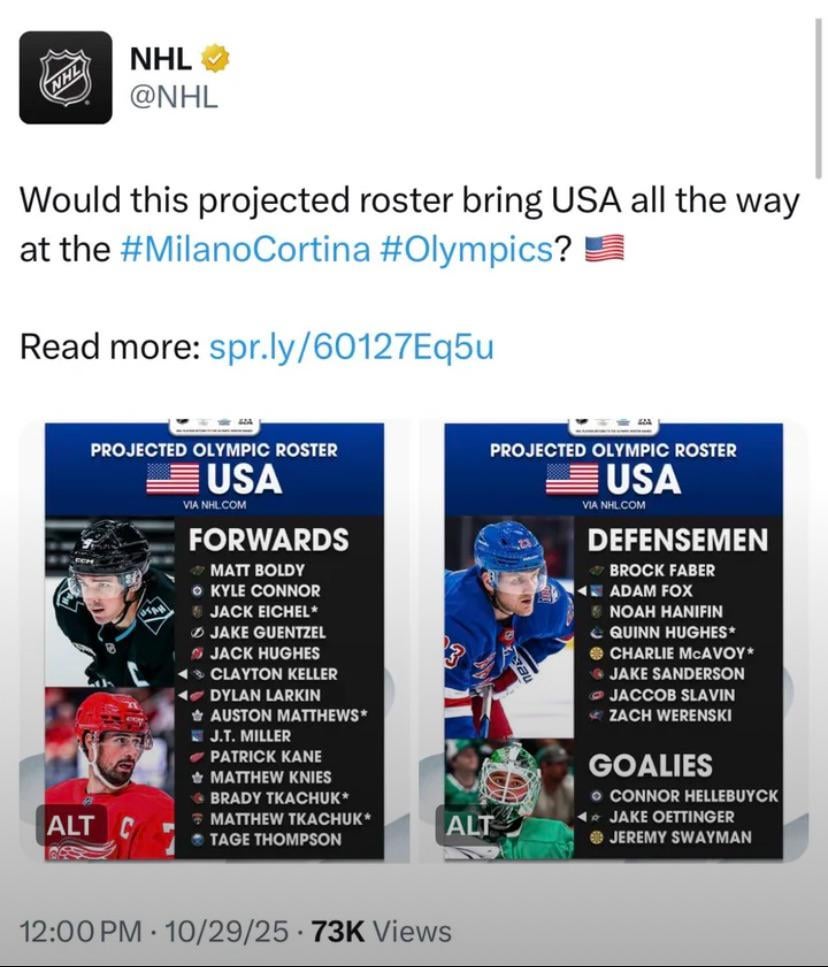Viewport: 828px width, 967px height.
Task: Click the gold verified badge beside NHL
Action: pos(213,58)
